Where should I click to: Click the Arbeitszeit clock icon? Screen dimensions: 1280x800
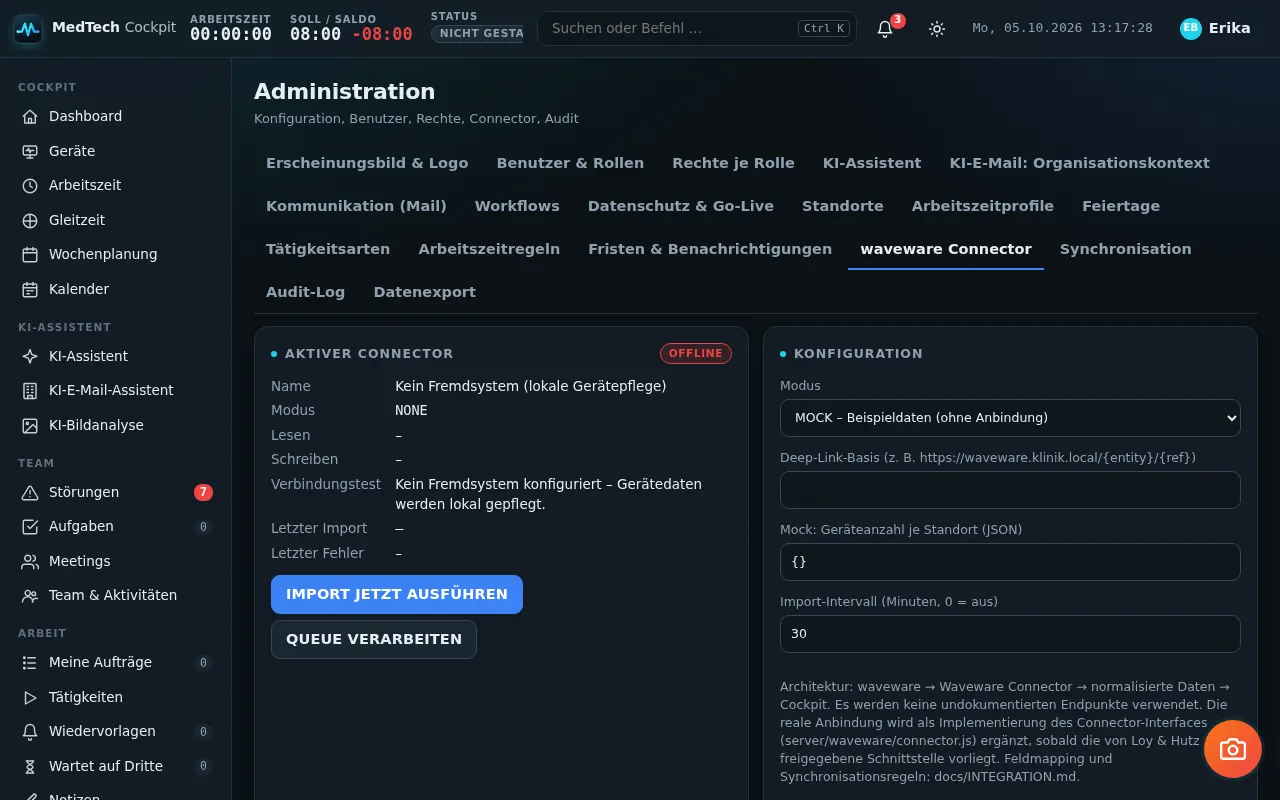click(x=30, y=185)
